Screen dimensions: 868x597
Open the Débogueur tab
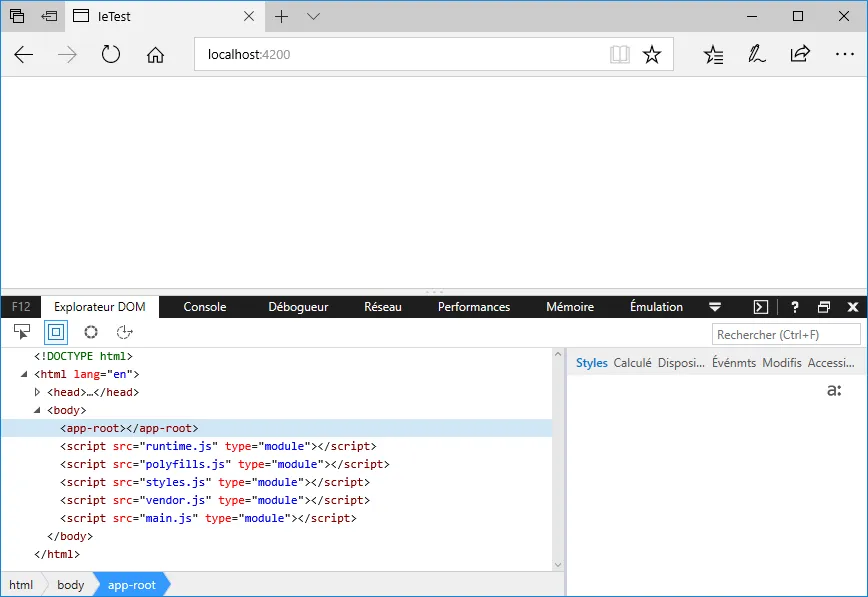point(298,307)
